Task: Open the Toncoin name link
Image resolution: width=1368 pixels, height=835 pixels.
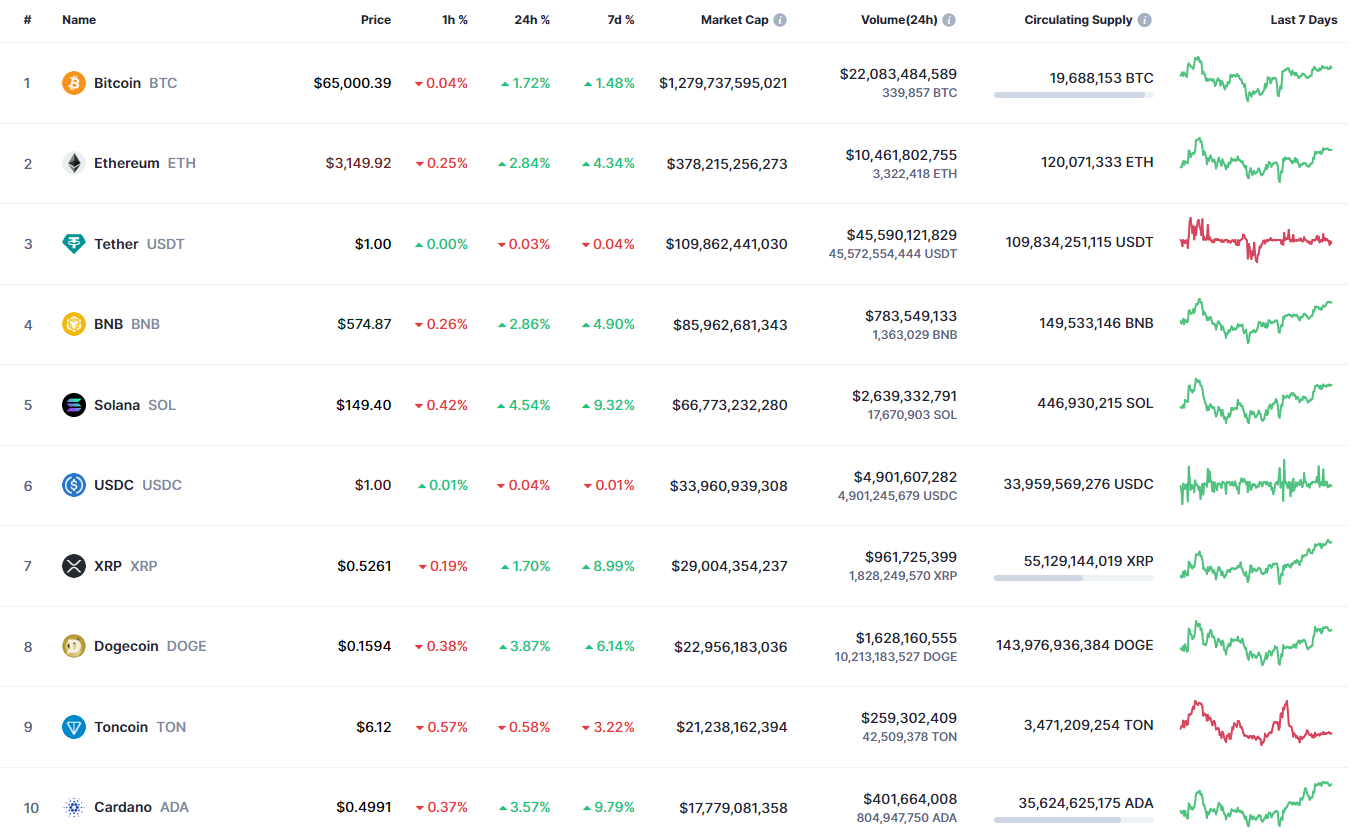Action: (x=121, y=727)
